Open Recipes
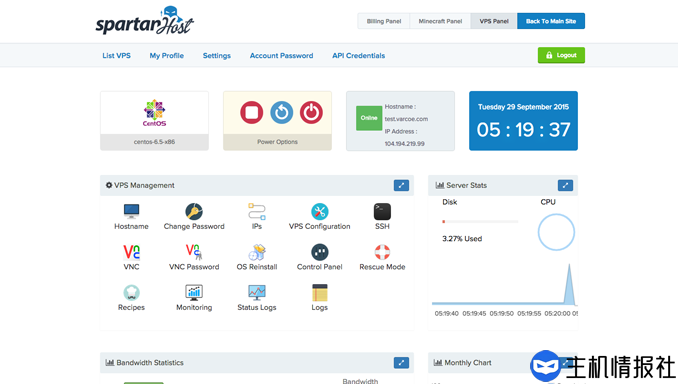The height and width of the screenshot is (384, 678). (131, 293)
